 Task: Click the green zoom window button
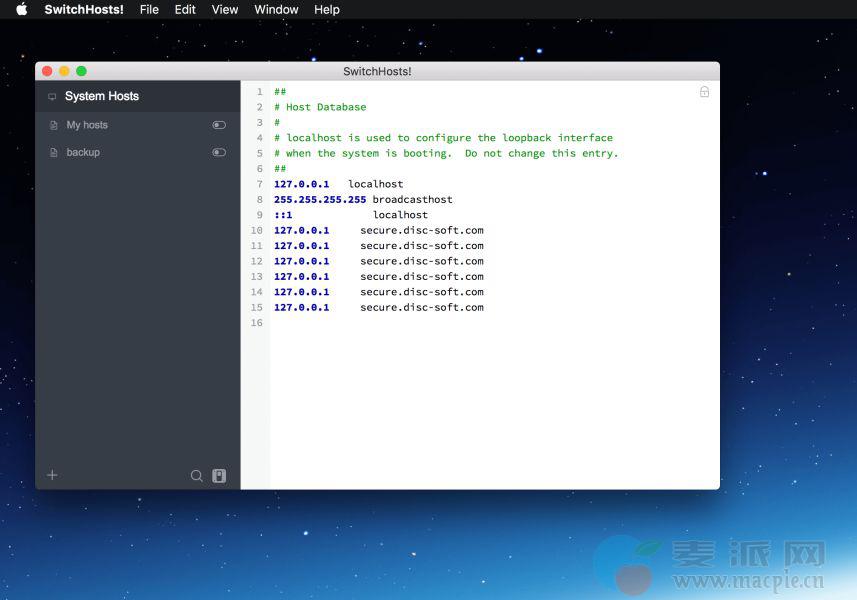tap(81, 71)
